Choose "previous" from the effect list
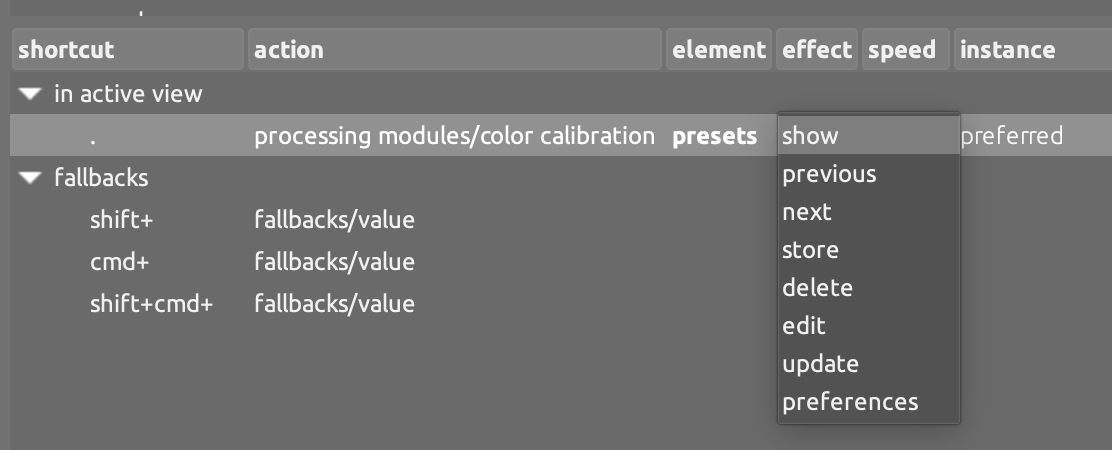Screen dimensions: 1112x450 (829, 174)
